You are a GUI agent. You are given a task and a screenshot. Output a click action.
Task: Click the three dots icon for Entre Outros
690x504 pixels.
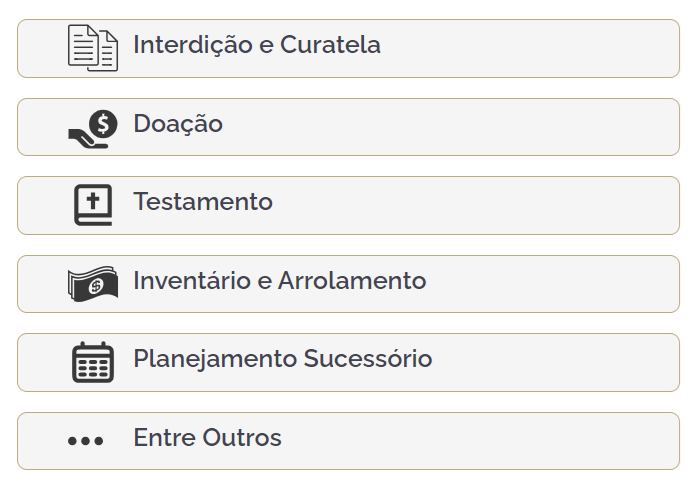[85, 440]
